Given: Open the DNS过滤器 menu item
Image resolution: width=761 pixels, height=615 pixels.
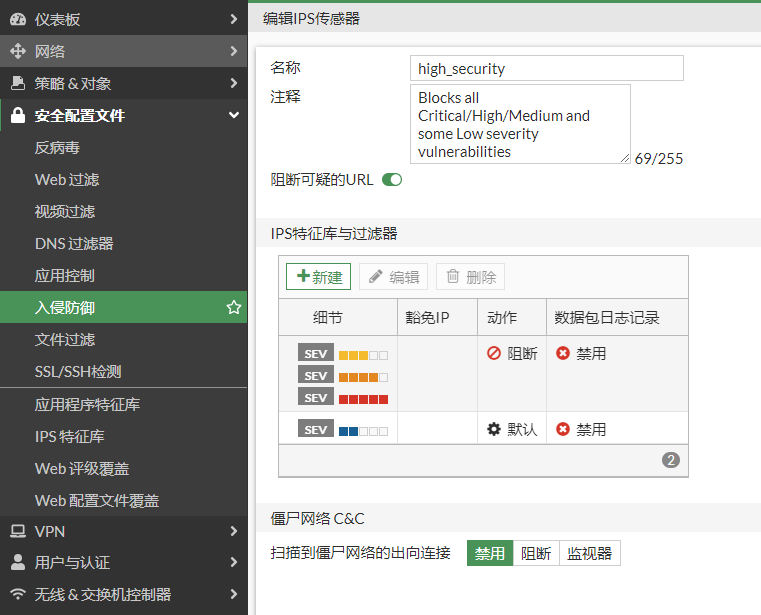Looking at the screenshot, I should [74, 244].
